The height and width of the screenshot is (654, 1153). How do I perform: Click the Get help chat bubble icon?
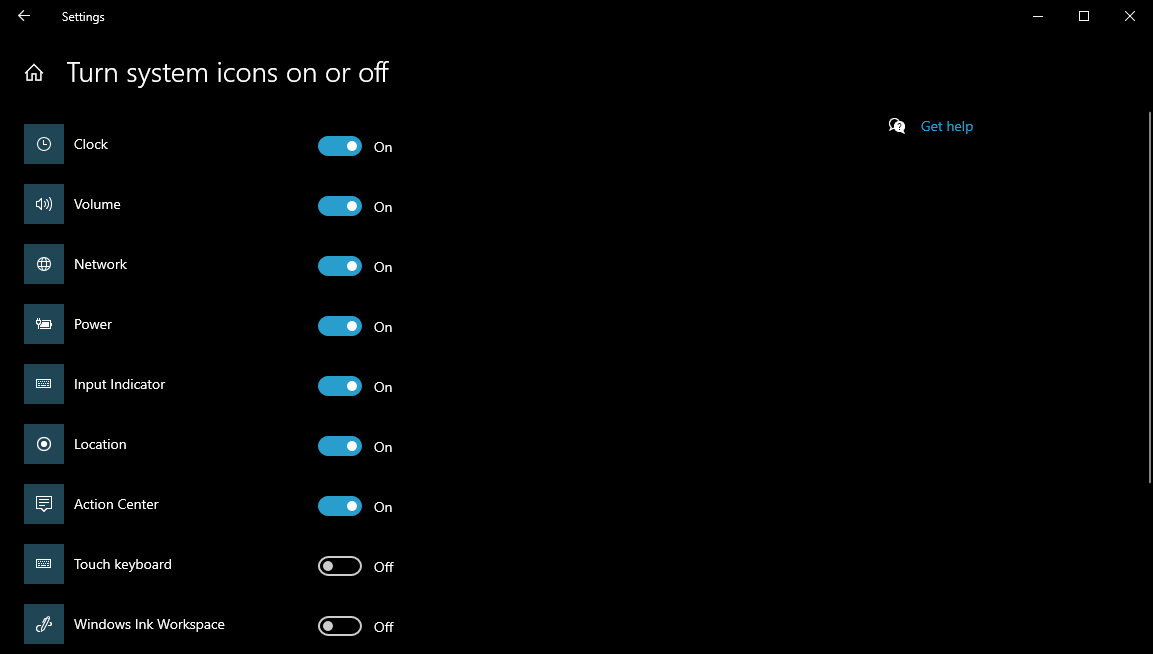(x=897, y=126)
